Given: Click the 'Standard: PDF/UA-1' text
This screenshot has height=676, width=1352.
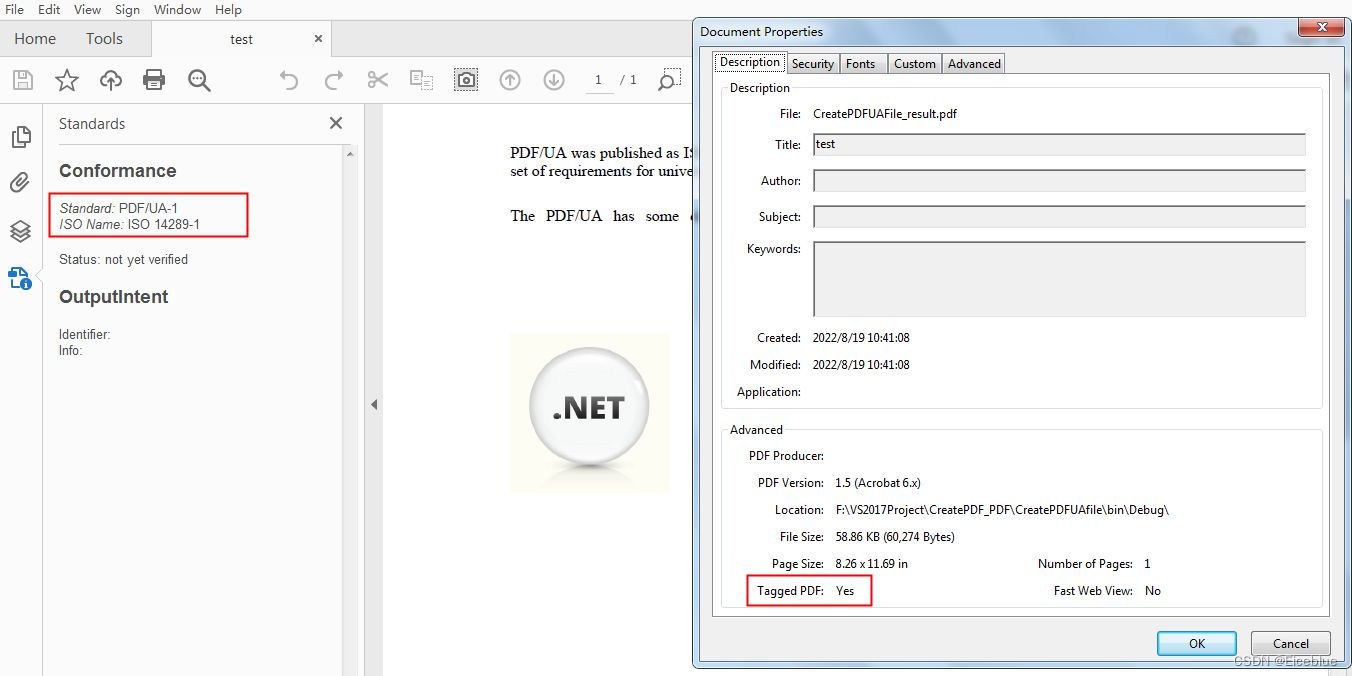Looking at the screenshot, I should coord(118,208).
